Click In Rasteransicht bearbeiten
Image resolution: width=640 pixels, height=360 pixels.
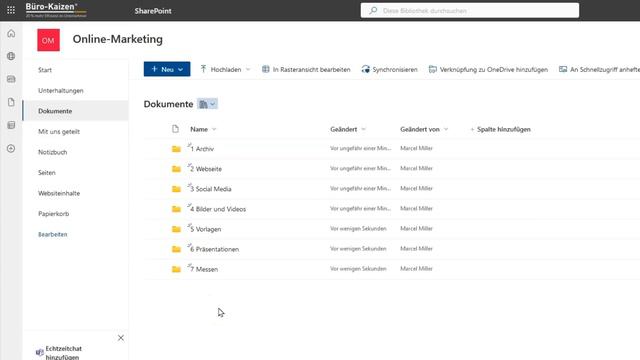[x=306, y=69]
